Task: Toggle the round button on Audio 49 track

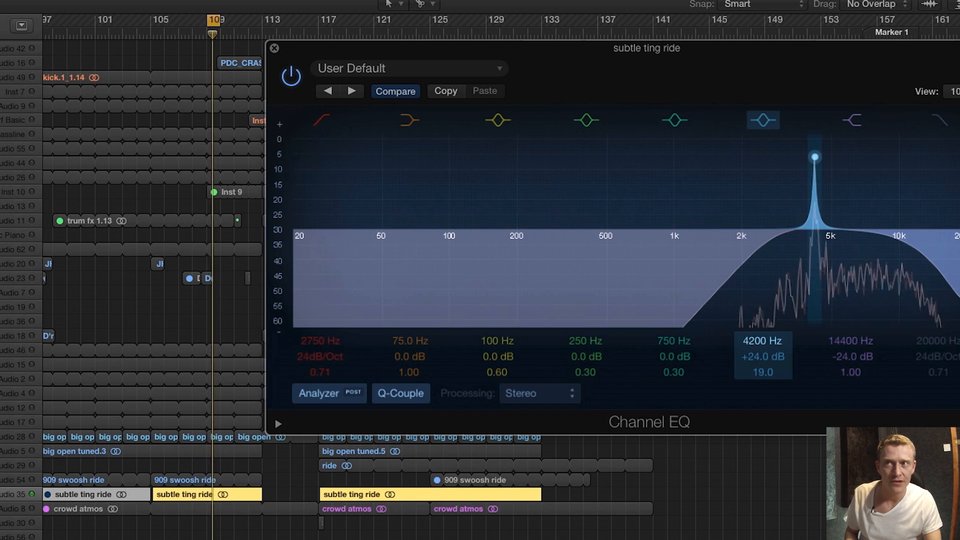Action: pos(32,77)
